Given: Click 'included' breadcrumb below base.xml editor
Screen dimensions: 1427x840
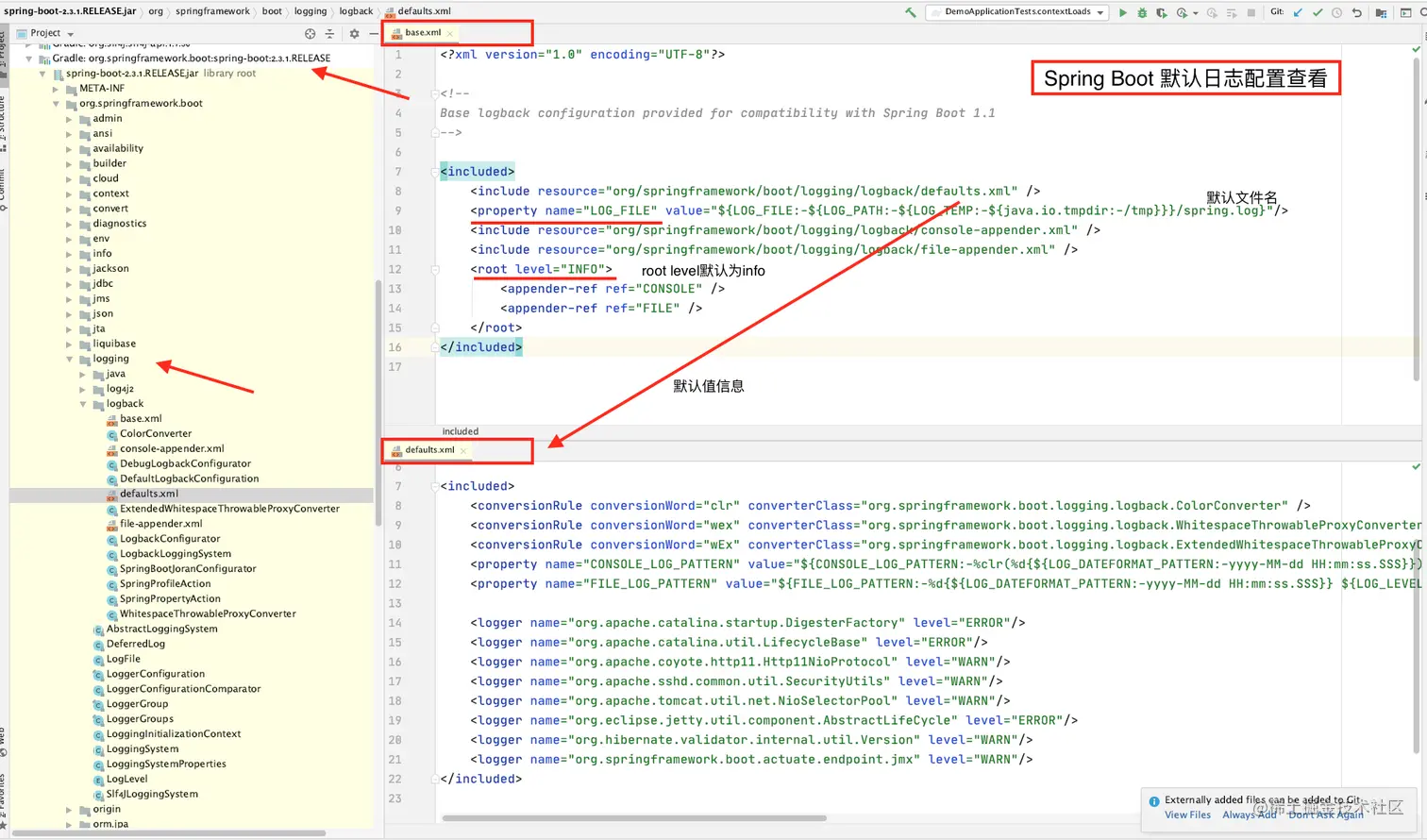Looking at the screenshot, I should click(461, 431).
